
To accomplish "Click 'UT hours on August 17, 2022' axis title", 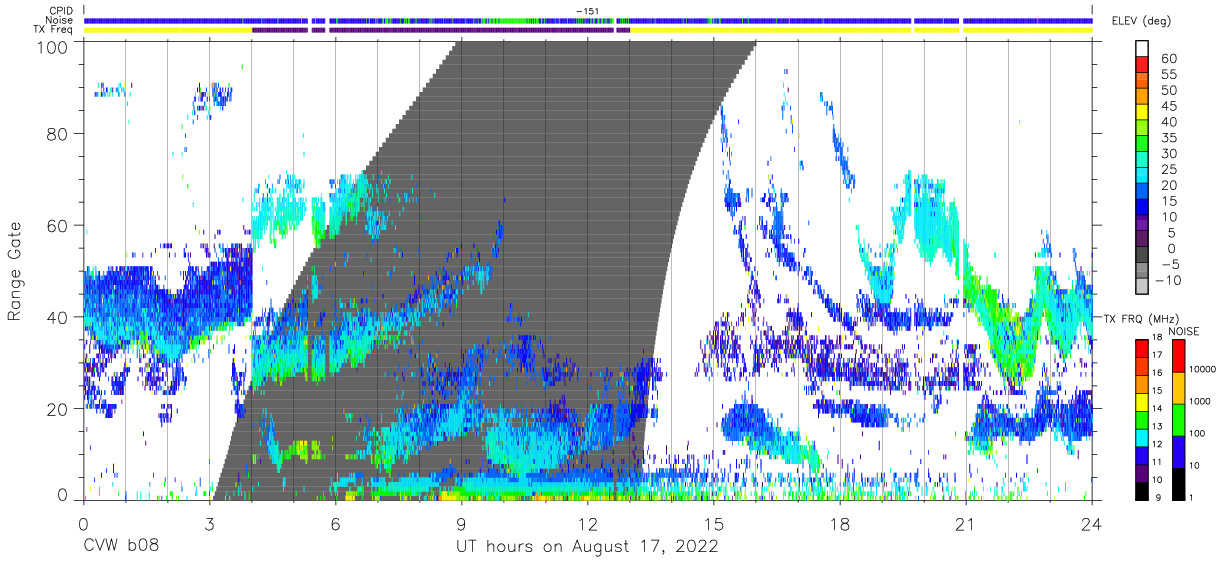I will pos(587,547).
